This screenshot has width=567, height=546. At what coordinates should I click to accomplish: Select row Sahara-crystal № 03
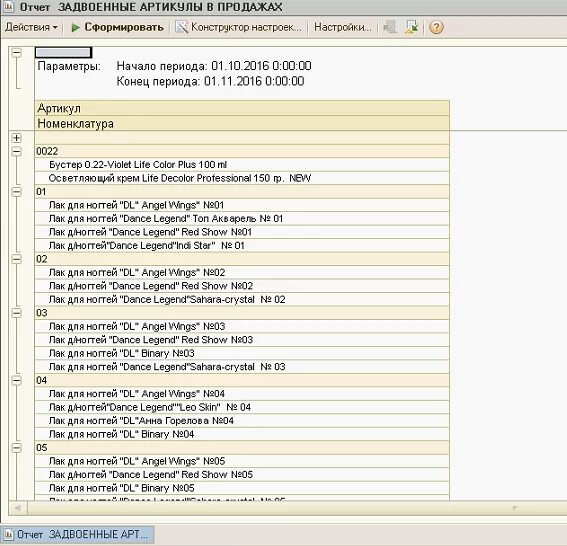pos(242,367)
